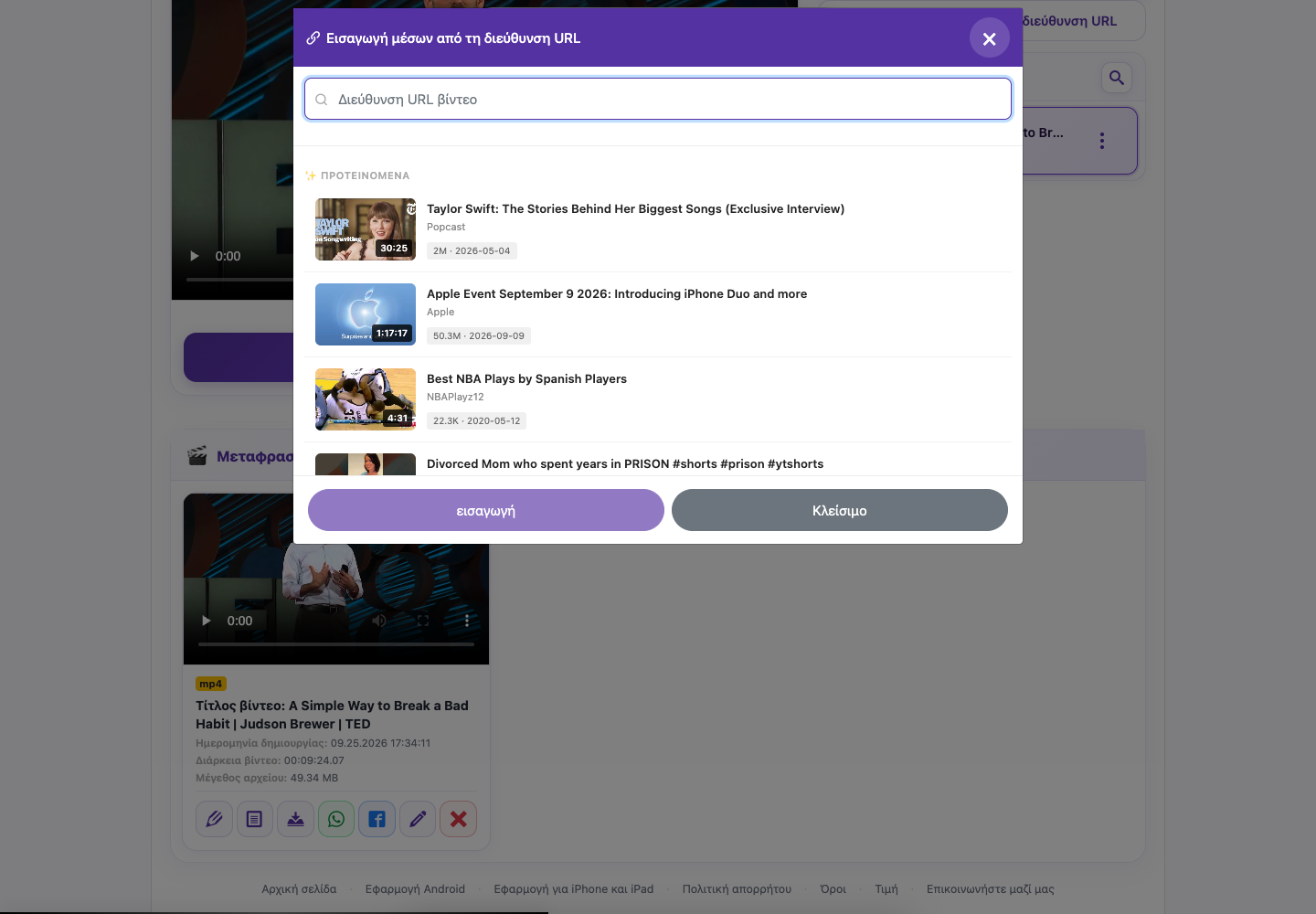
Task: Open the transcript document icon
Action: tap(255, 819)
